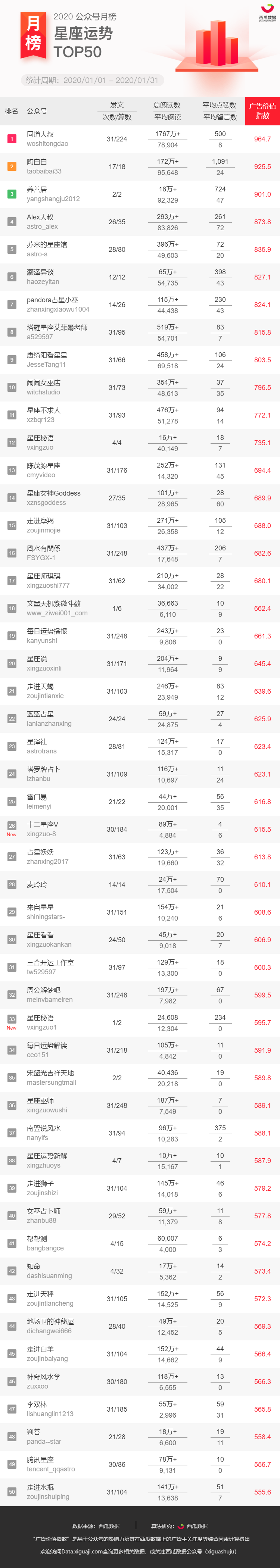Image resolution: width=280 pixels, height=1568 pixels.
Task: Click the 走进水瓶 rank 50 row
Action: [x=140, y=1491]
